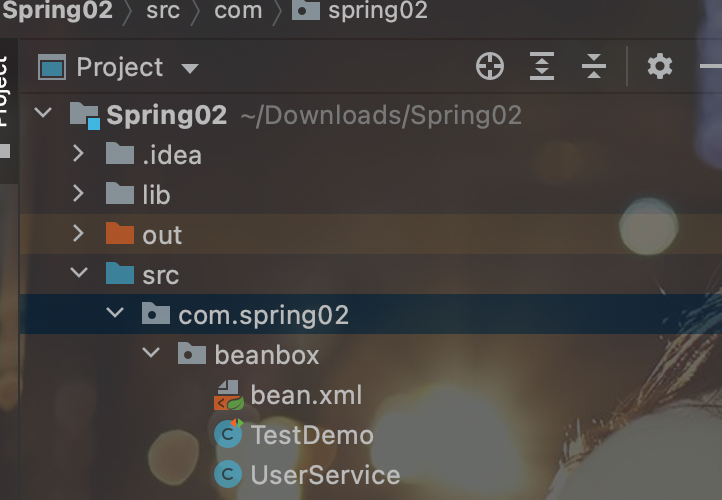Expand the .idea folder chevron
The width and height of the screenshot is (722, 500).
point(79,154)
